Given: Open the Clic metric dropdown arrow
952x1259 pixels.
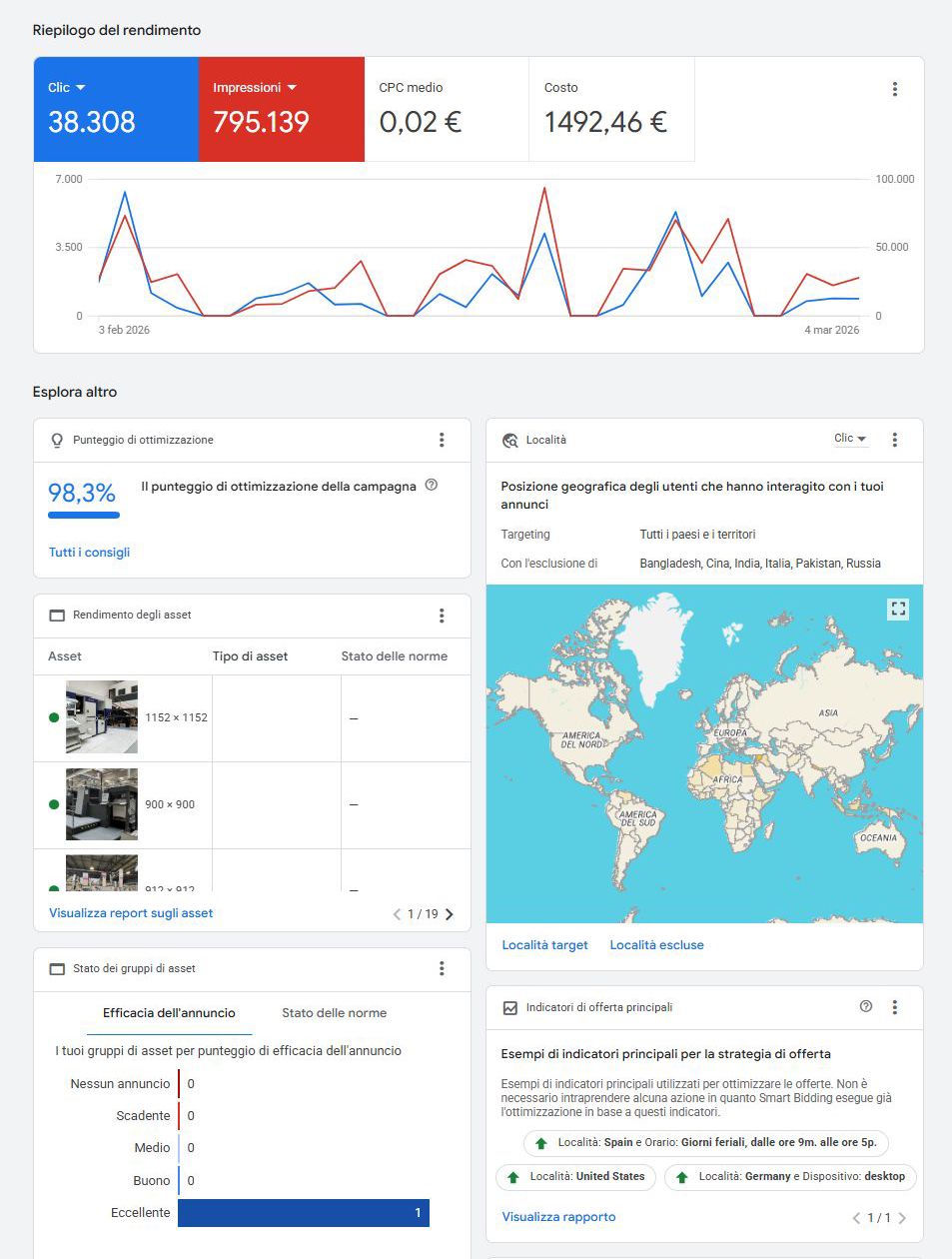Looking at the screenshot, I should click(81, 88).
